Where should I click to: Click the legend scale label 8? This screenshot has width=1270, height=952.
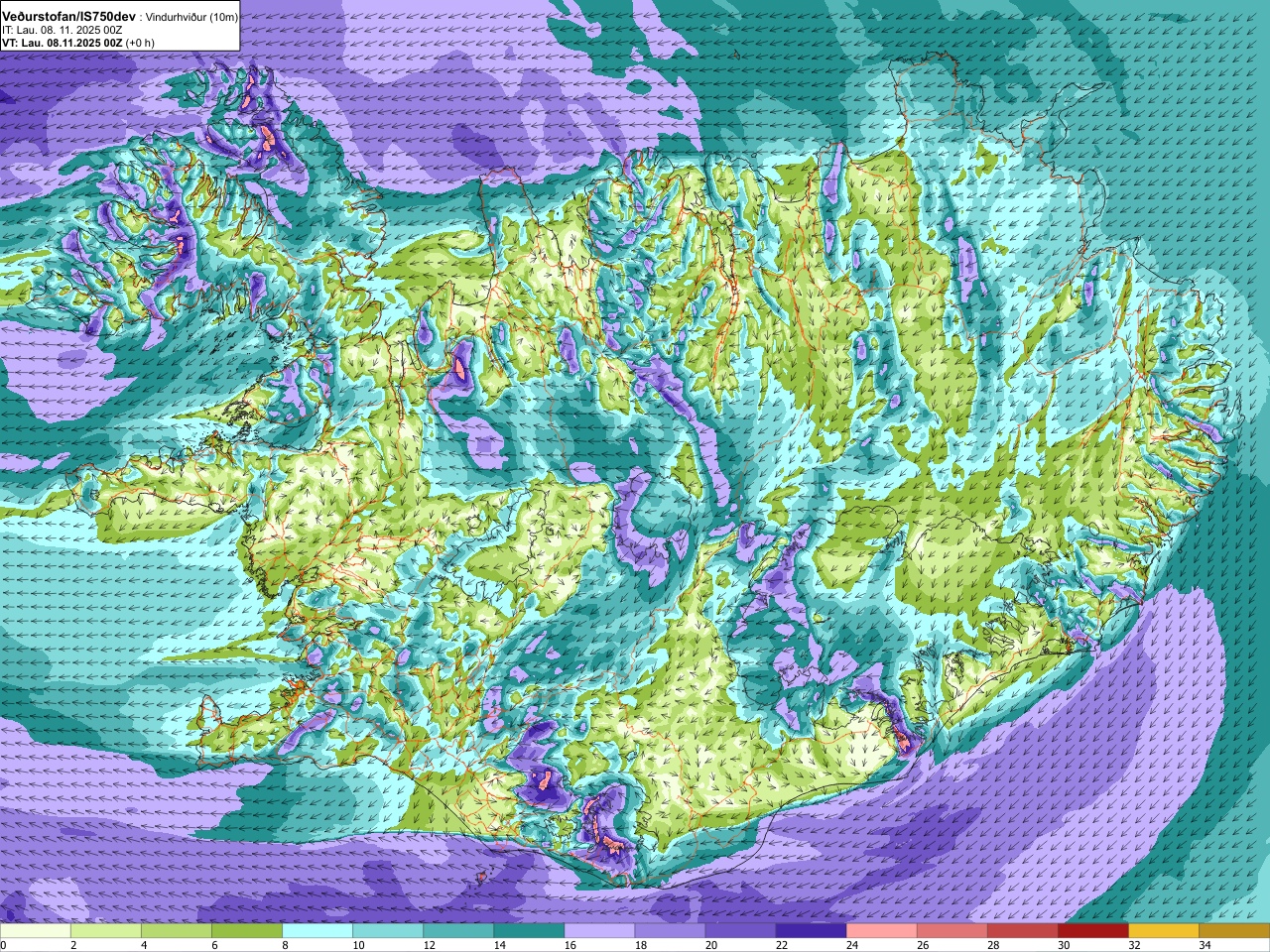point(285,945)
